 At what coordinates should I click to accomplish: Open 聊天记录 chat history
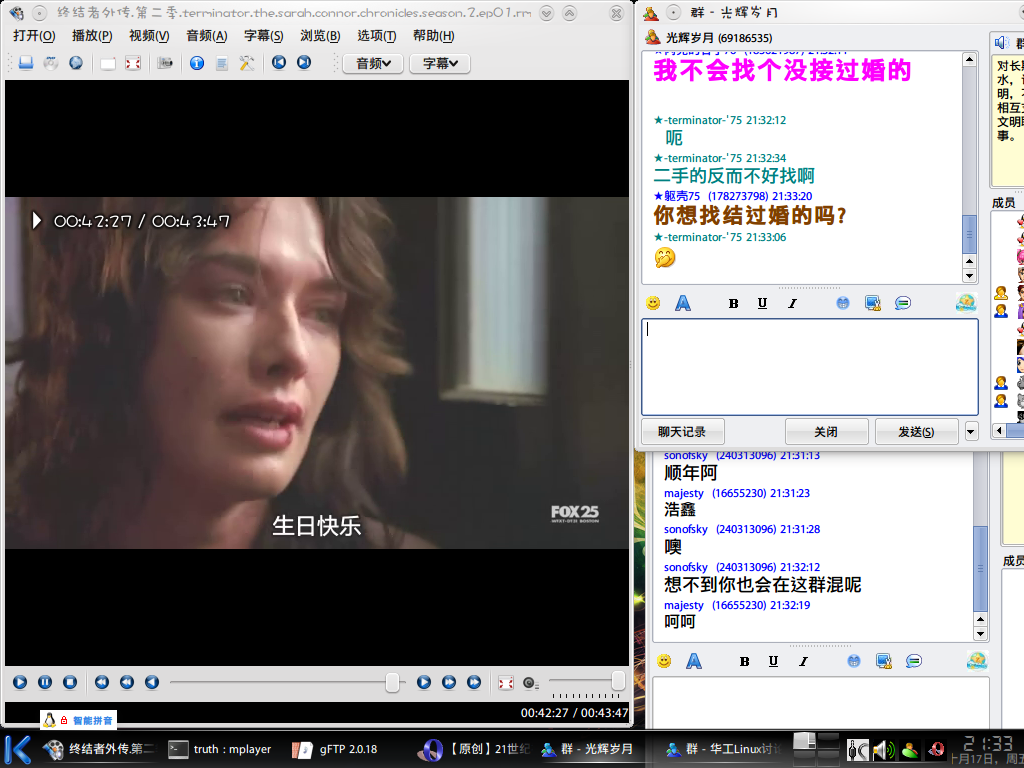pyautogui.click(x=682, y=432)
